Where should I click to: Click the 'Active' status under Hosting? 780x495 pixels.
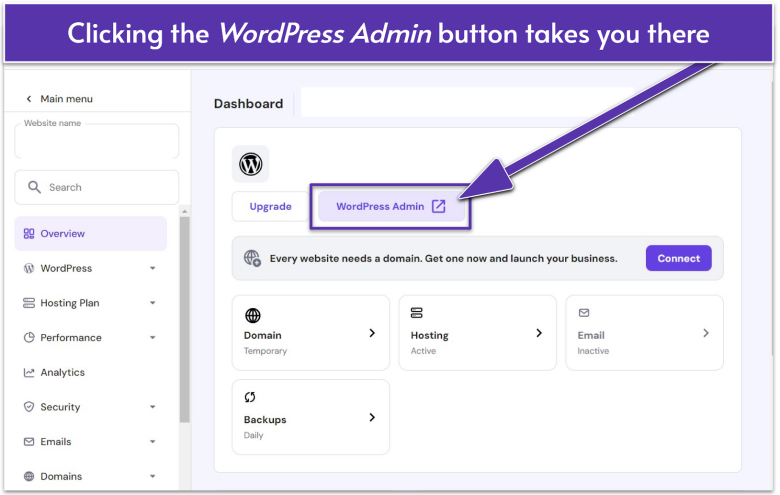click(423, 351)
